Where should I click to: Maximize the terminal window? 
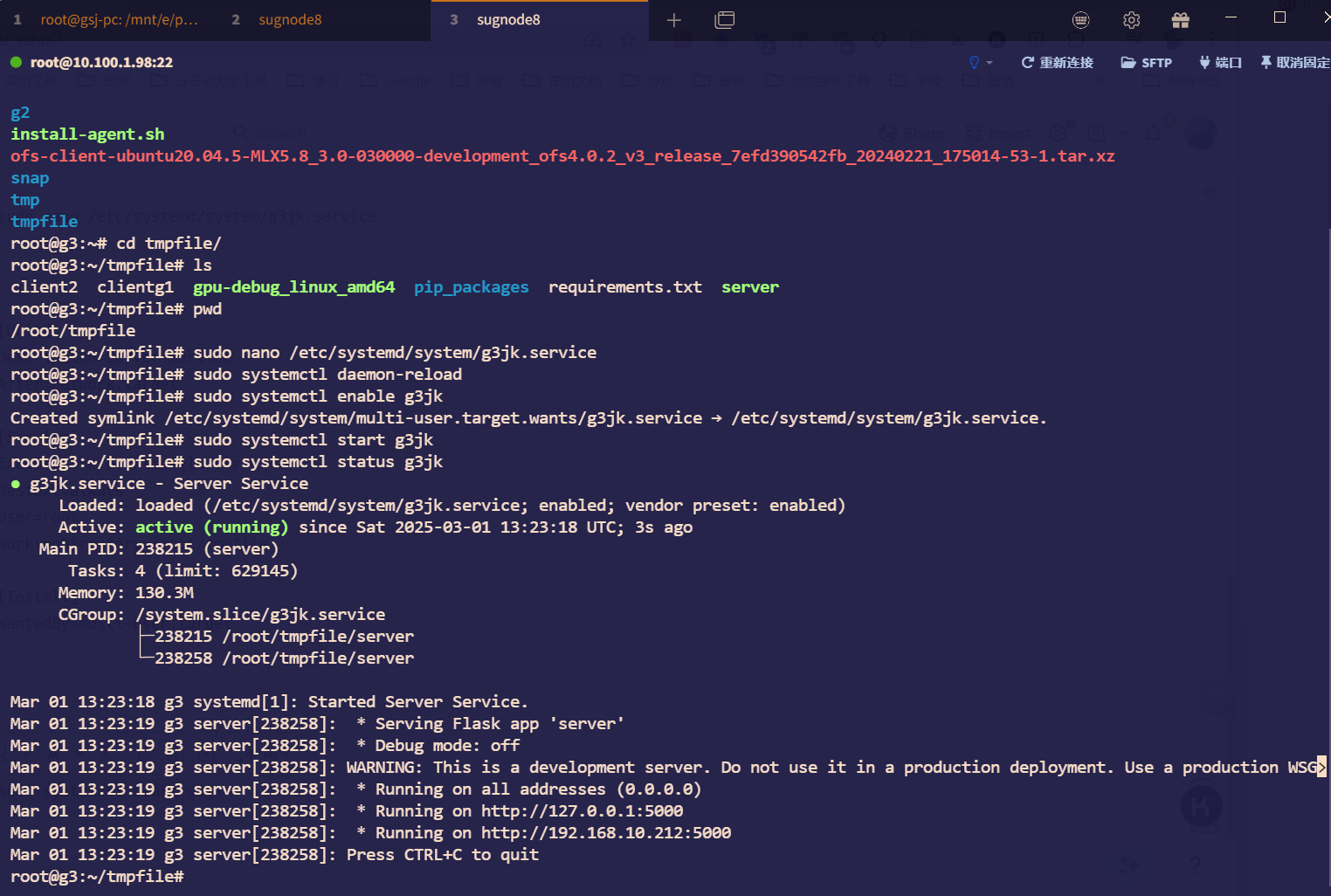click(x=1280, y=17)
